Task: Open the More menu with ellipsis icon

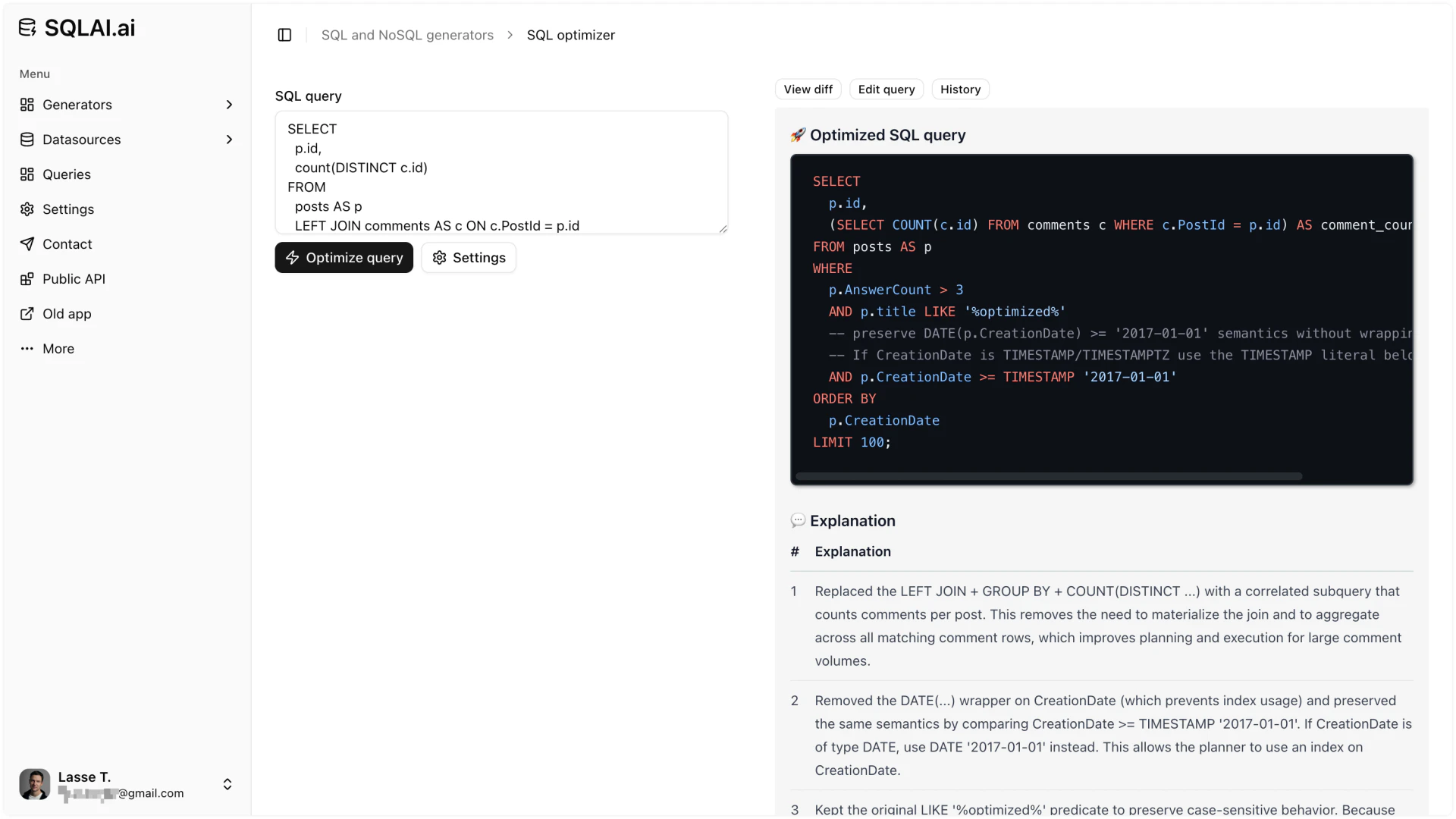Action: click(x=27, y=349)
